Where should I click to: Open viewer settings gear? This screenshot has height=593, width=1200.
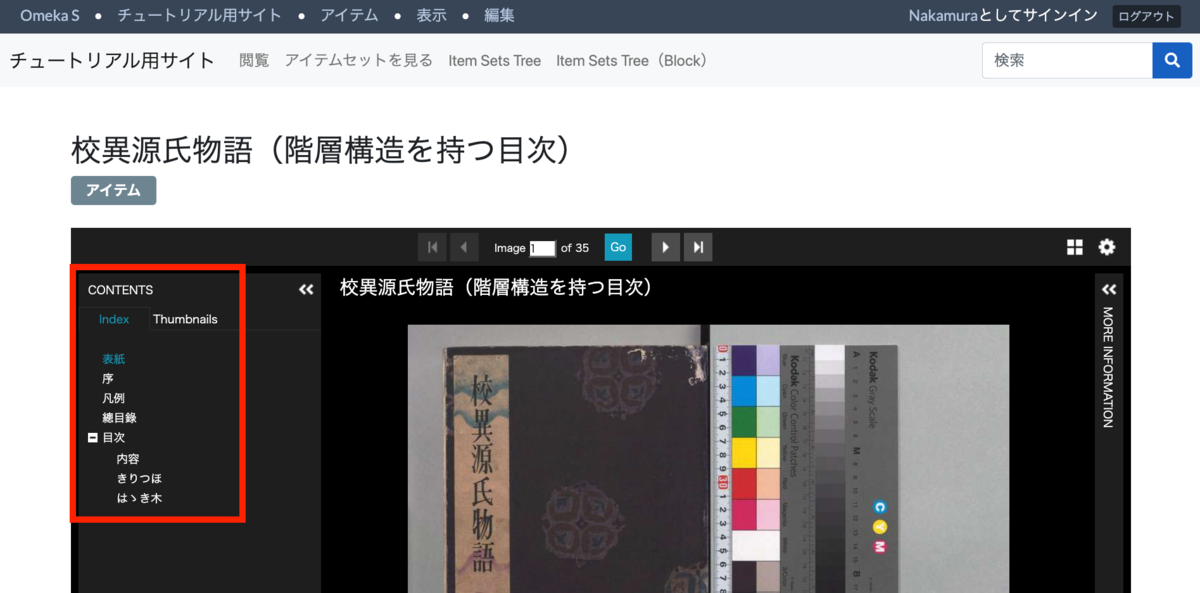click(1107, 247)
